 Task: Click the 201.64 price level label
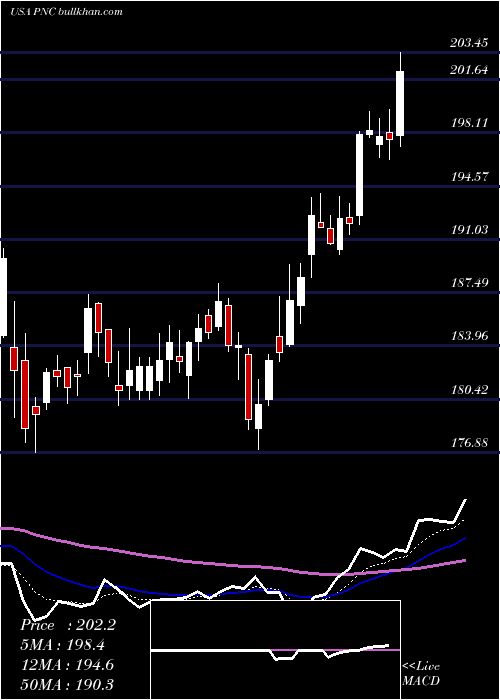(469, 70)
